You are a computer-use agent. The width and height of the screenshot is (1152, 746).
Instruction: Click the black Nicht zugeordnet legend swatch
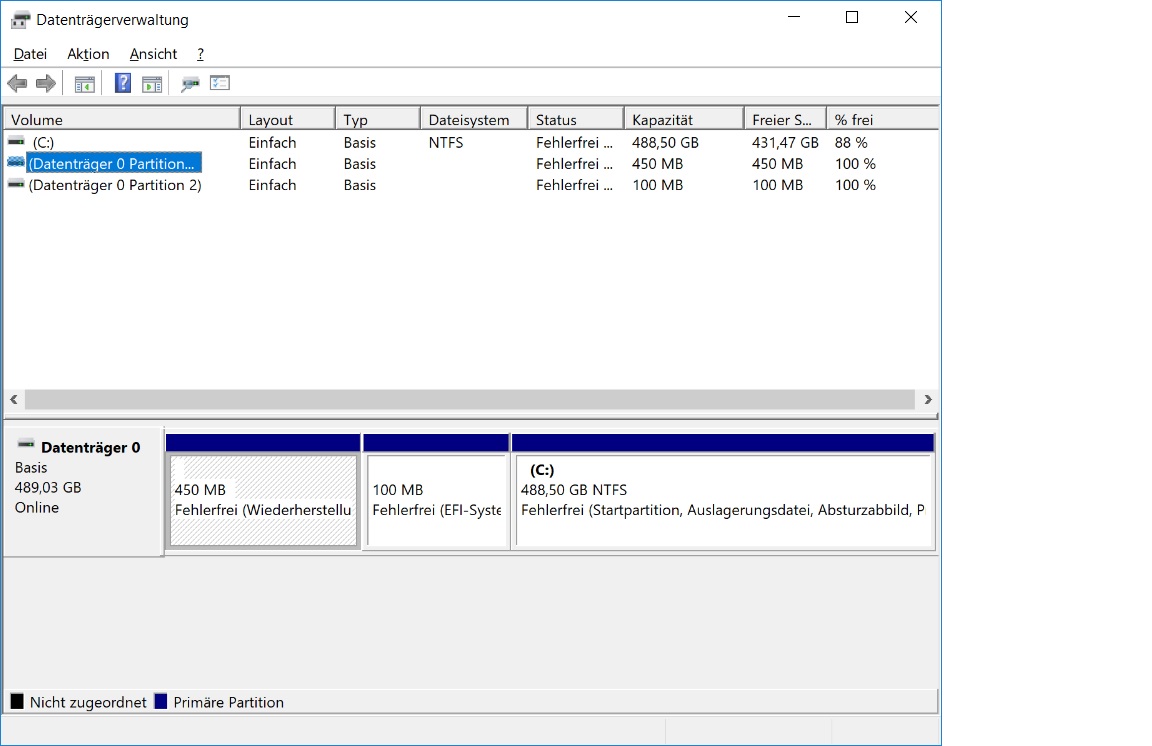(x=17, y=701)
